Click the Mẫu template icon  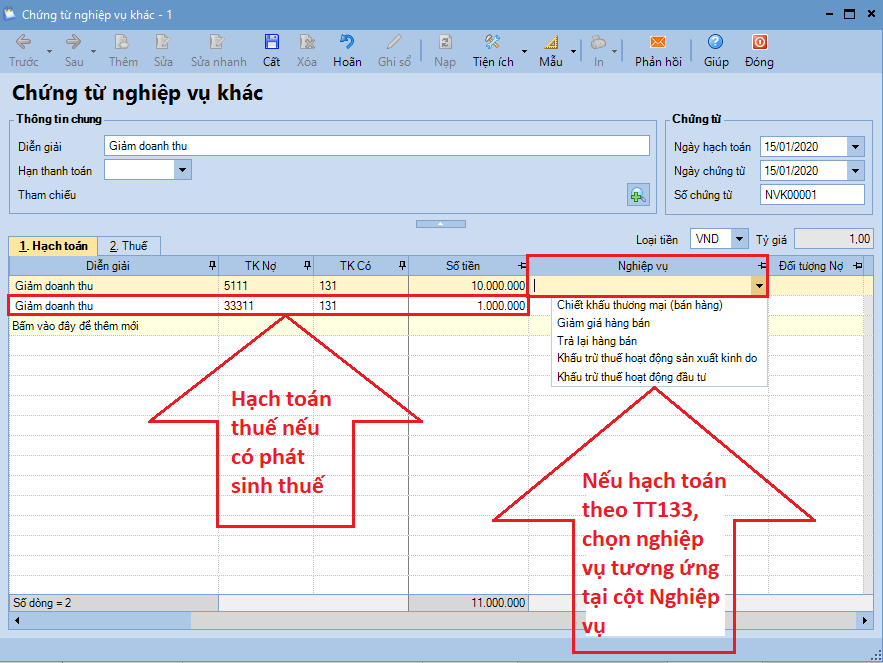point(551,42)
